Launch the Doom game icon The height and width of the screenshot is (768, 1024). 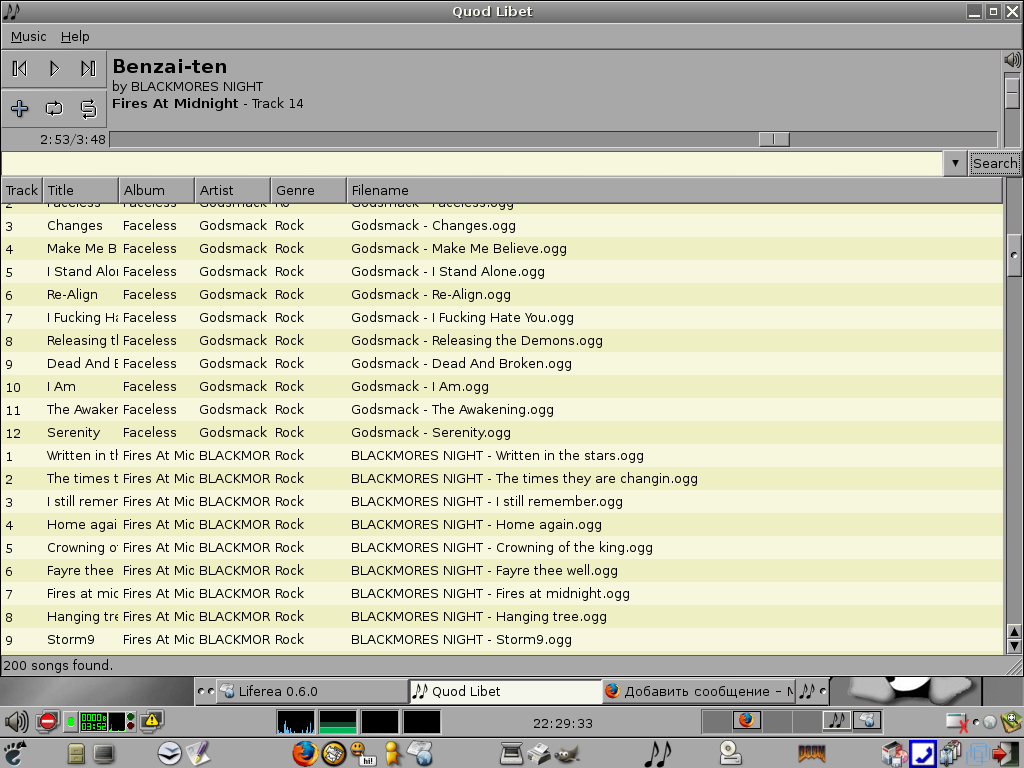click(812, 754)
